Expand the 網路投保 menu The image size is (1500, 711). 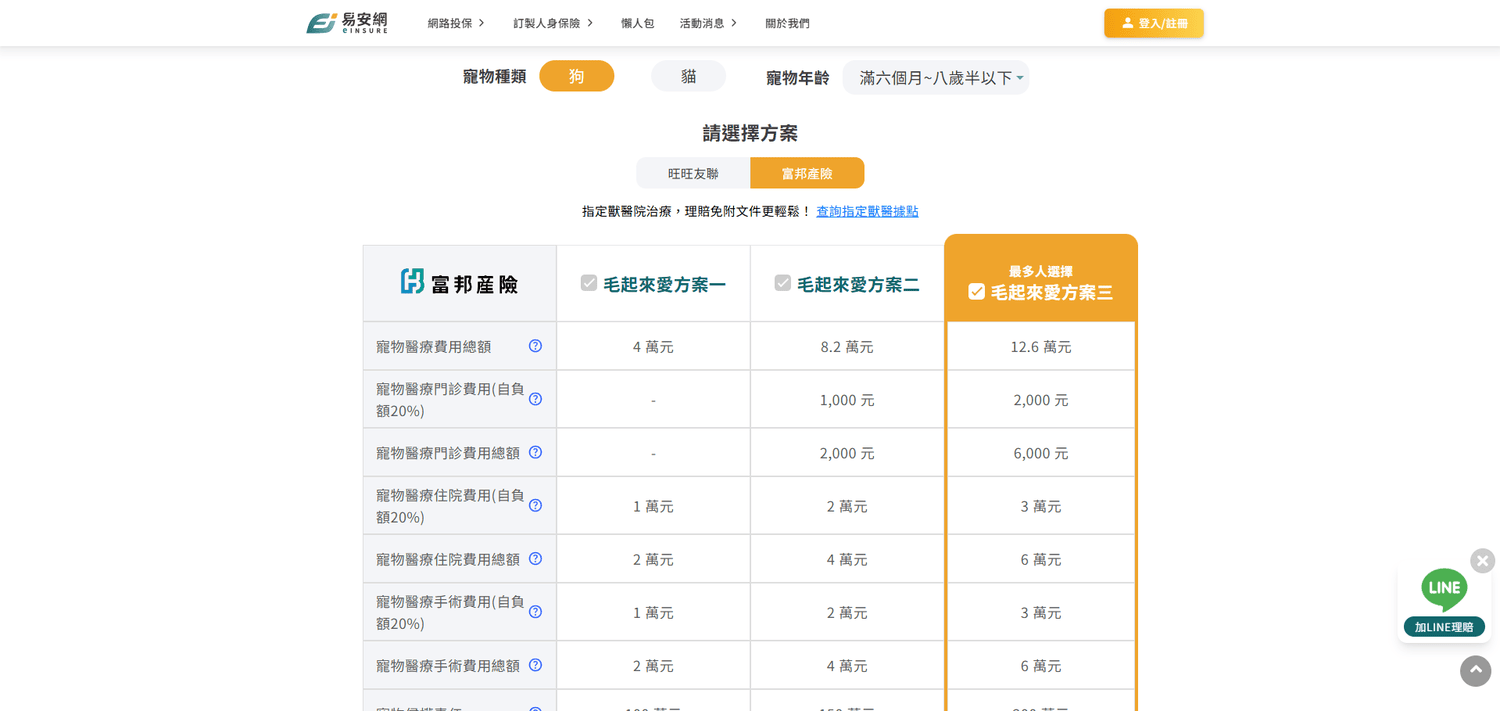pos(456,23)
